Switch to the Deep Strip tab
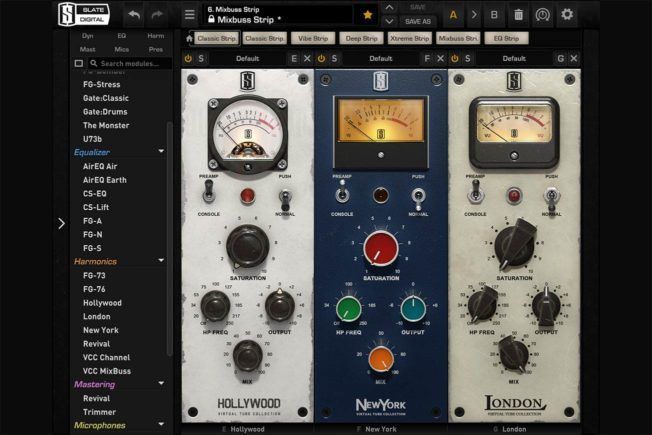Image resolution: width=652 pixels, height=435 pixels. [x=361, y=38]
